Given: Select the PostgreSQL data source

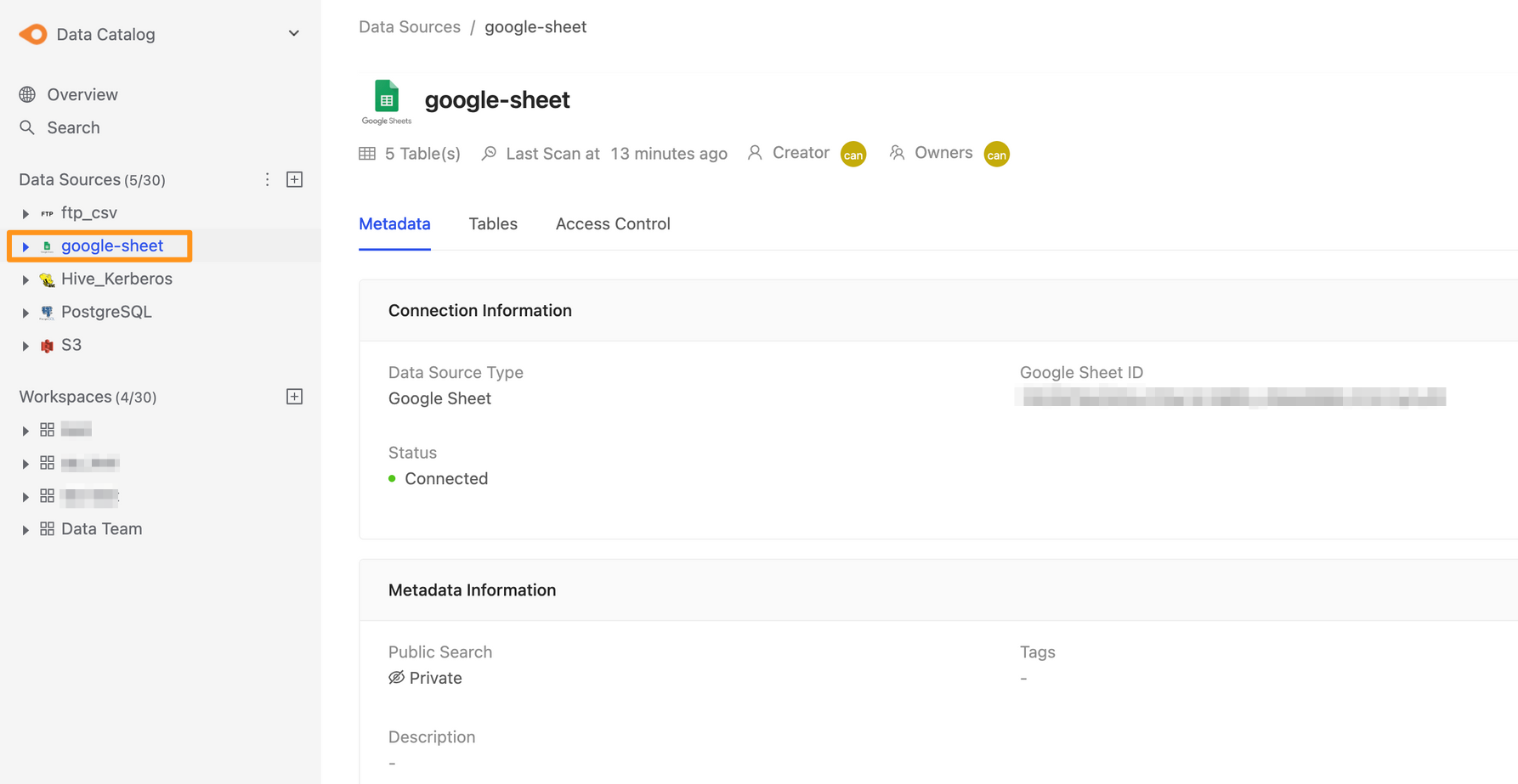Looking at the screenshot, I should tap(106, 312).
